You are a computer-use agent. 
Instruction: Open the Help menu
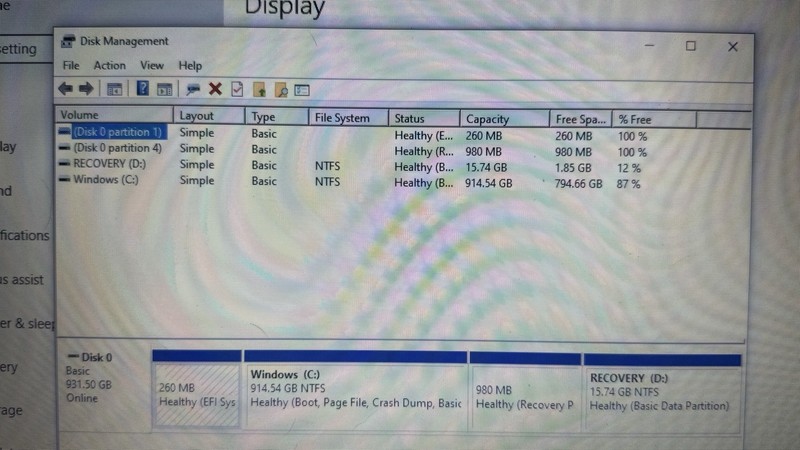(x=190, y=66)
